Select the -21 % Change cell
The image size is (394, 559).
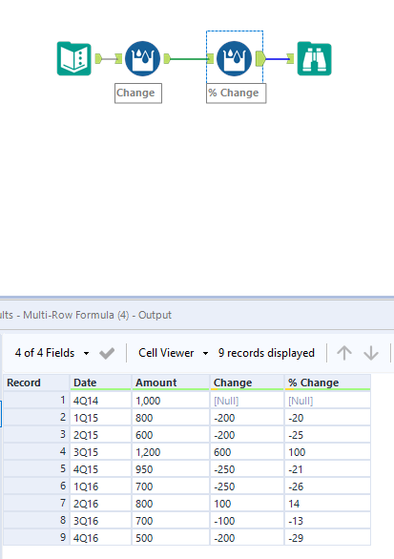327,469
